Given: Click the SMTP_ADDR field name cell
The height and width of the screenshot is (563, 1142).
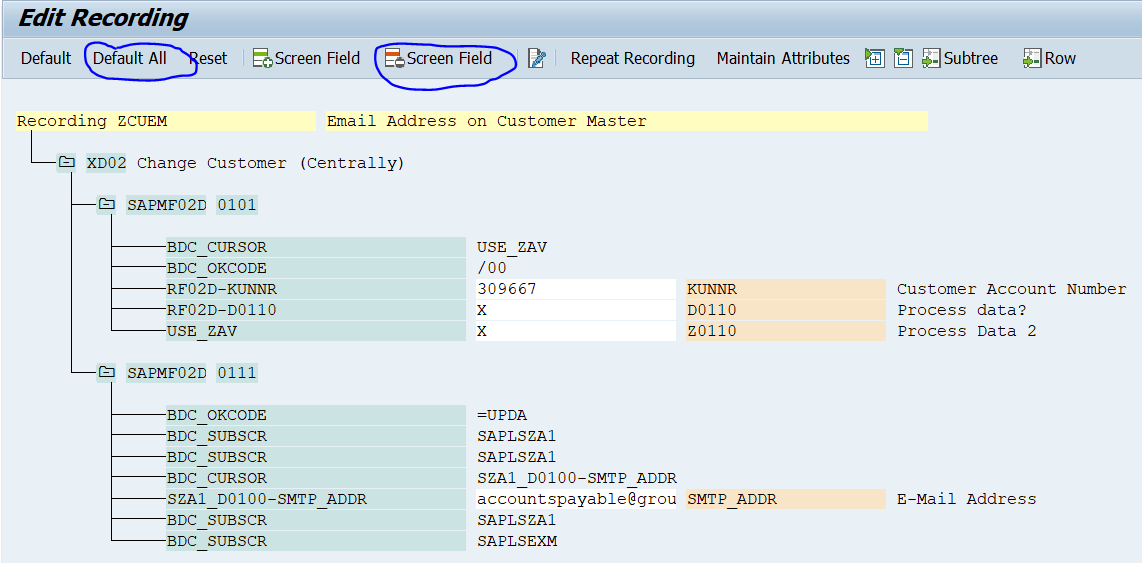Looking at the screenshot, I should [x=786, y=499].
